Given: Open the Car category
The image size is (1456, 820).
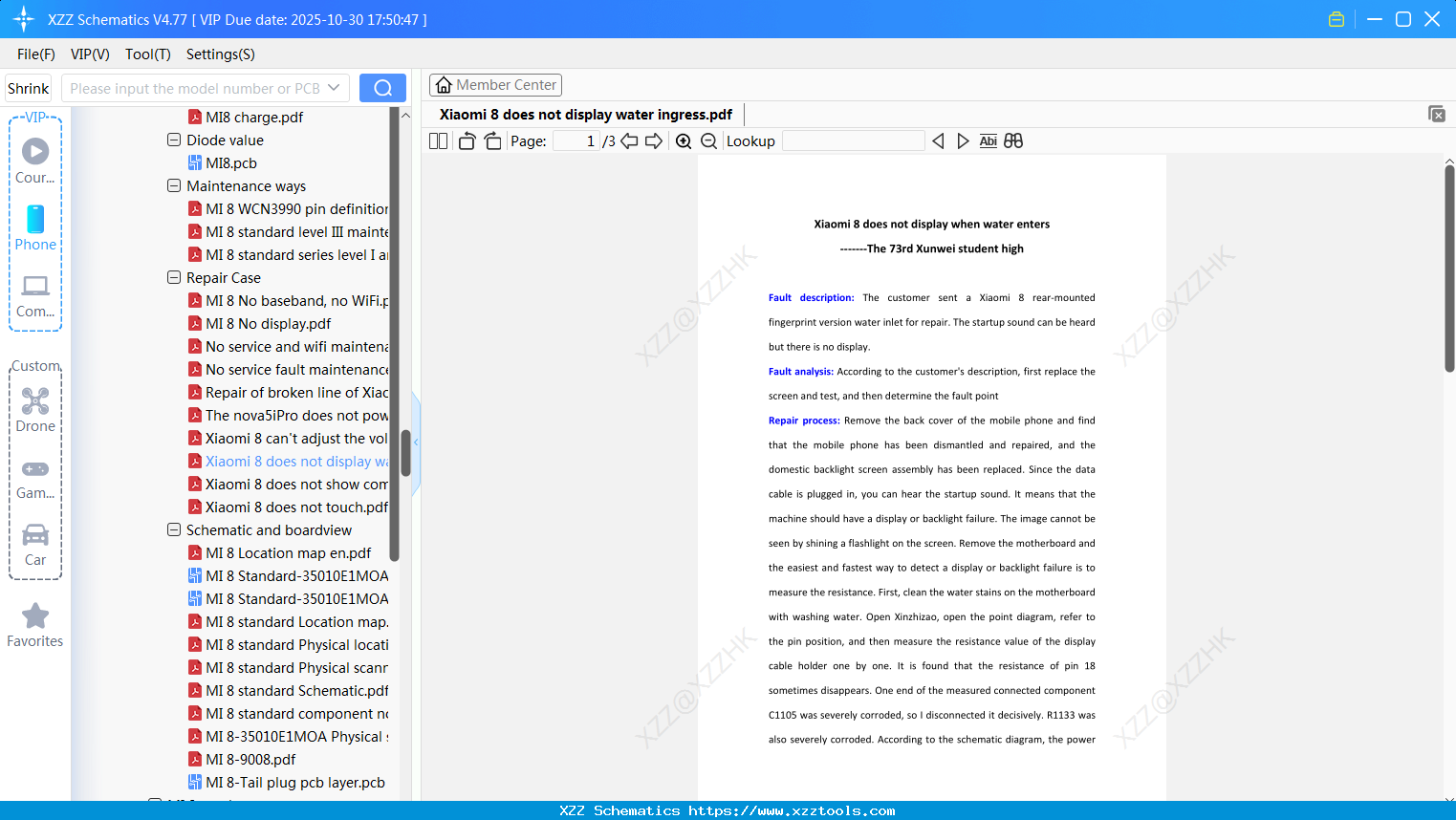Looking at the screenshot, I should (35, 545).
